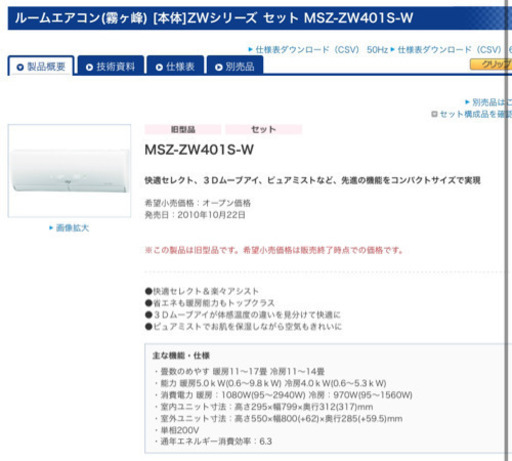Screen dimensions: 512x461
Task: Open the 製品概要 tab
Action: click(40, 66)
